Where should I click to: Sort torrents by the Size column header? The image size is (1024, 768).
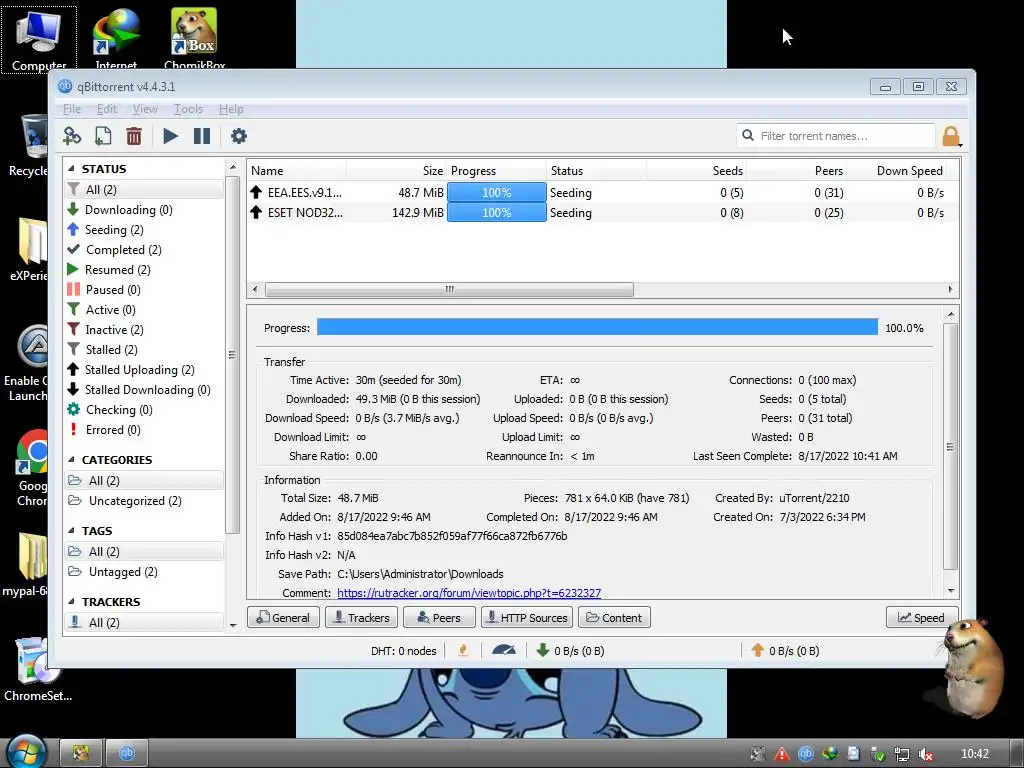coord(397,171)
